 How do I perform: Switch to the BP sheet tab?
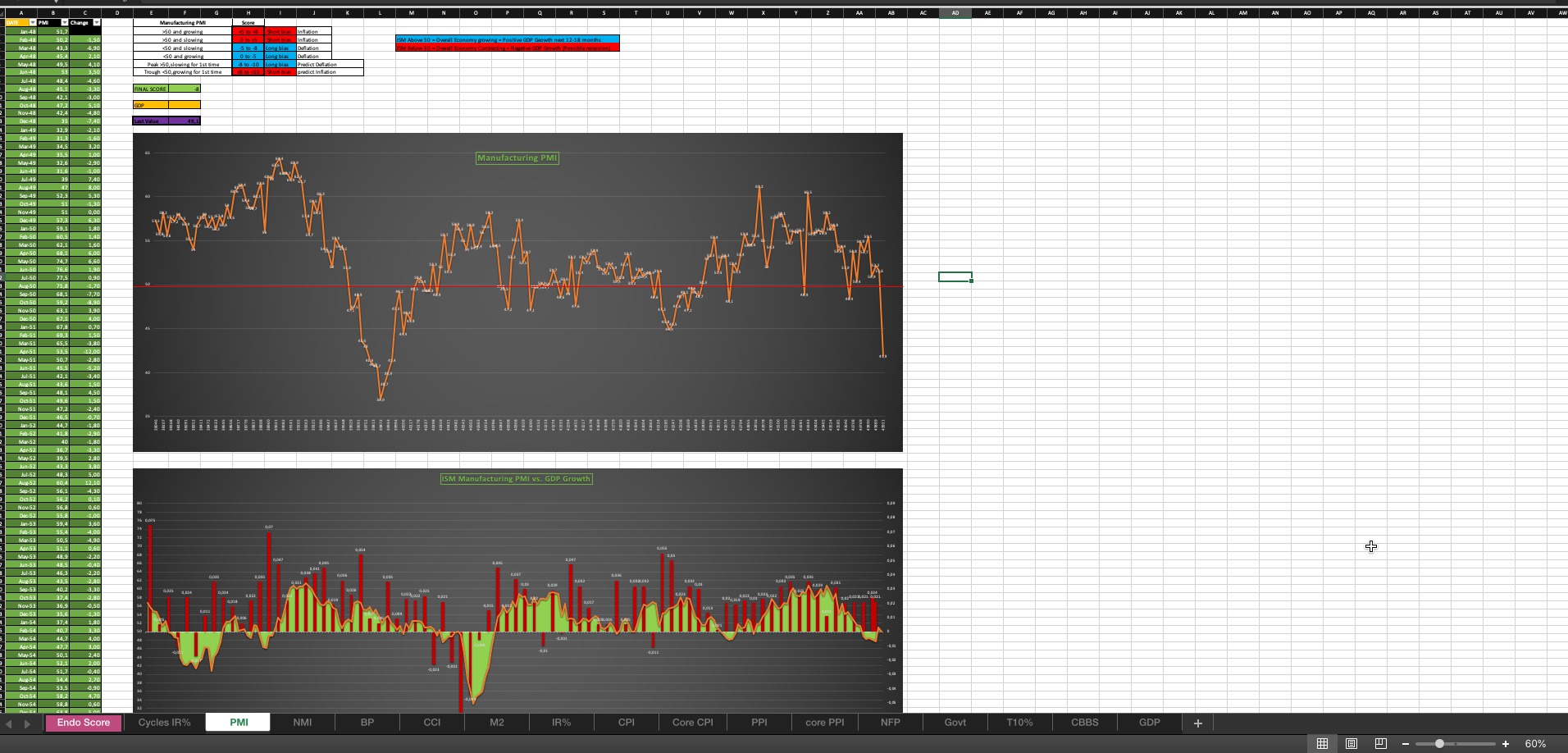pos(367,723)
